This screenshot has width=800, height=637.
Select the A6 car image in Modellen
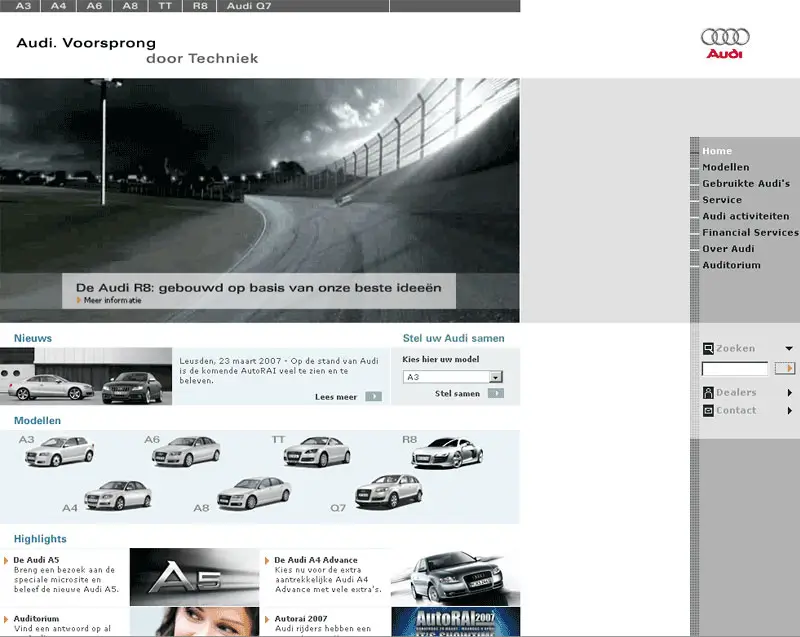point(186,451)
